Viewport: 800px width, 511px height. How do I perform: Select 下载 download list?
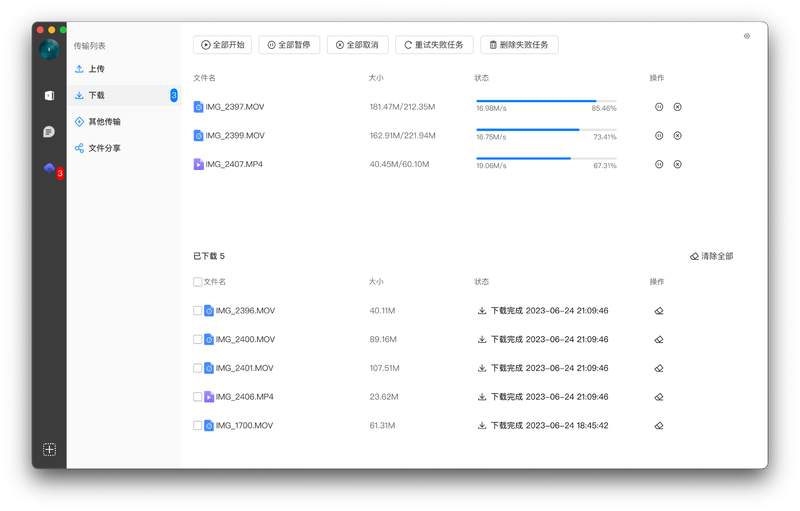[124, 95]
